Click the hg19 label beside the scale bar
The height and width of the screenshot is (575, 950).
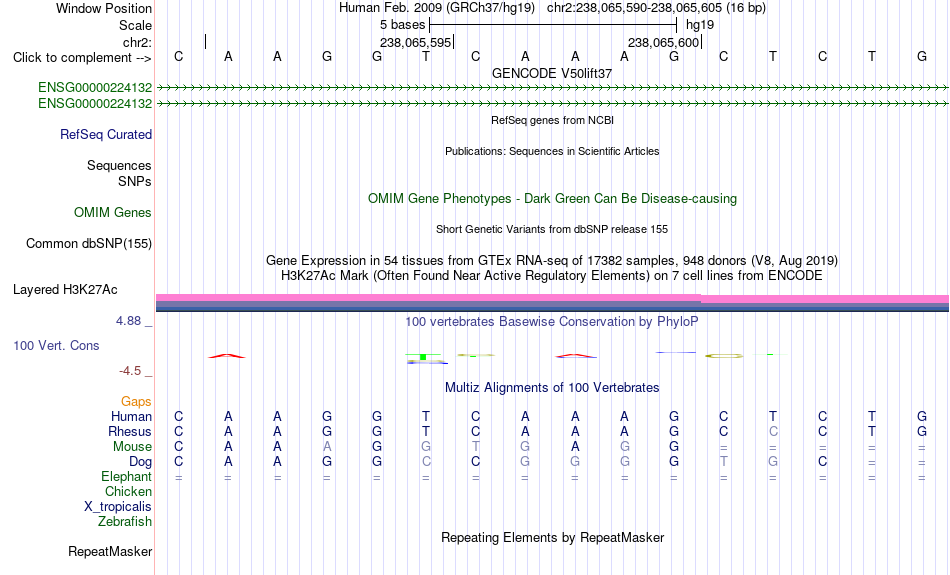coord(700,25)
